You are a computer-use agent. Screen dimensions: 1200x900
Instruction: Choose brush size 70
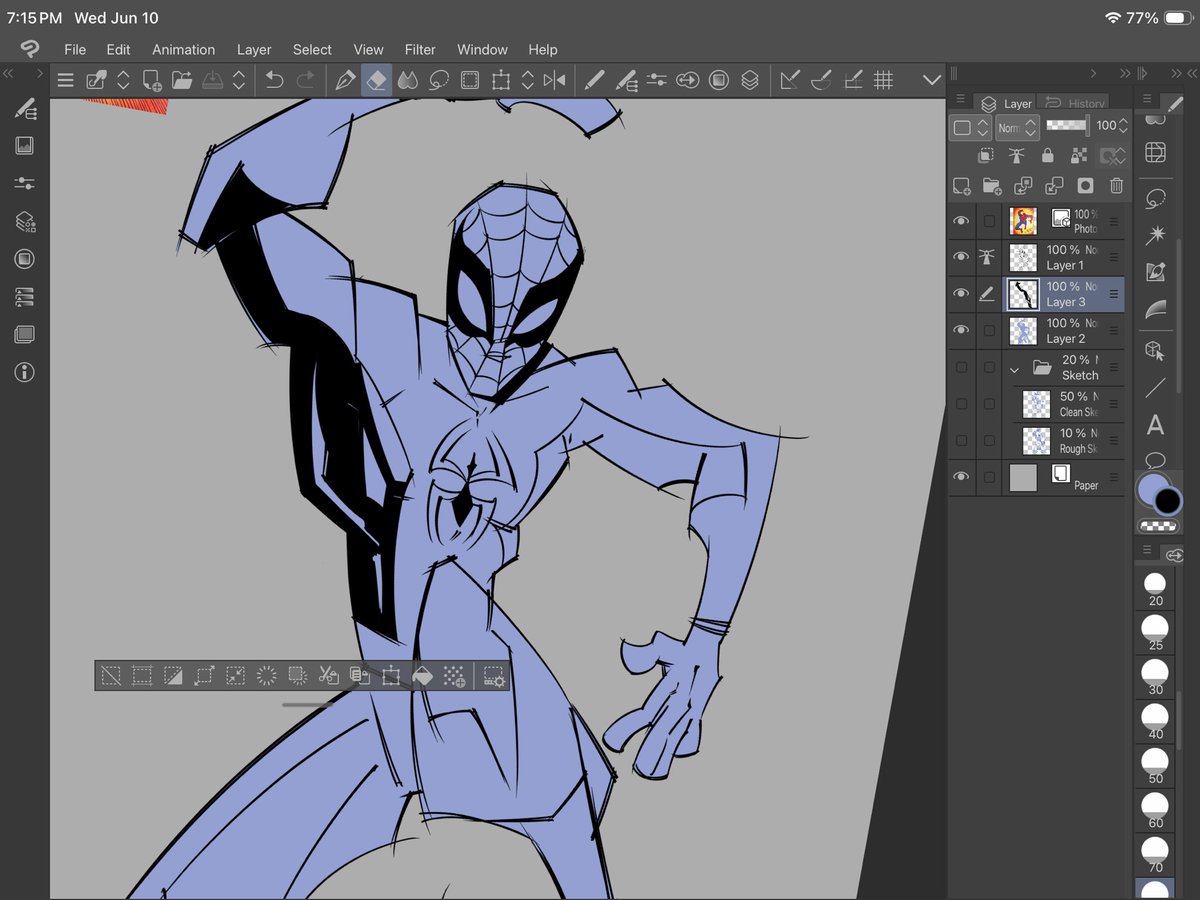[1155, 853]
